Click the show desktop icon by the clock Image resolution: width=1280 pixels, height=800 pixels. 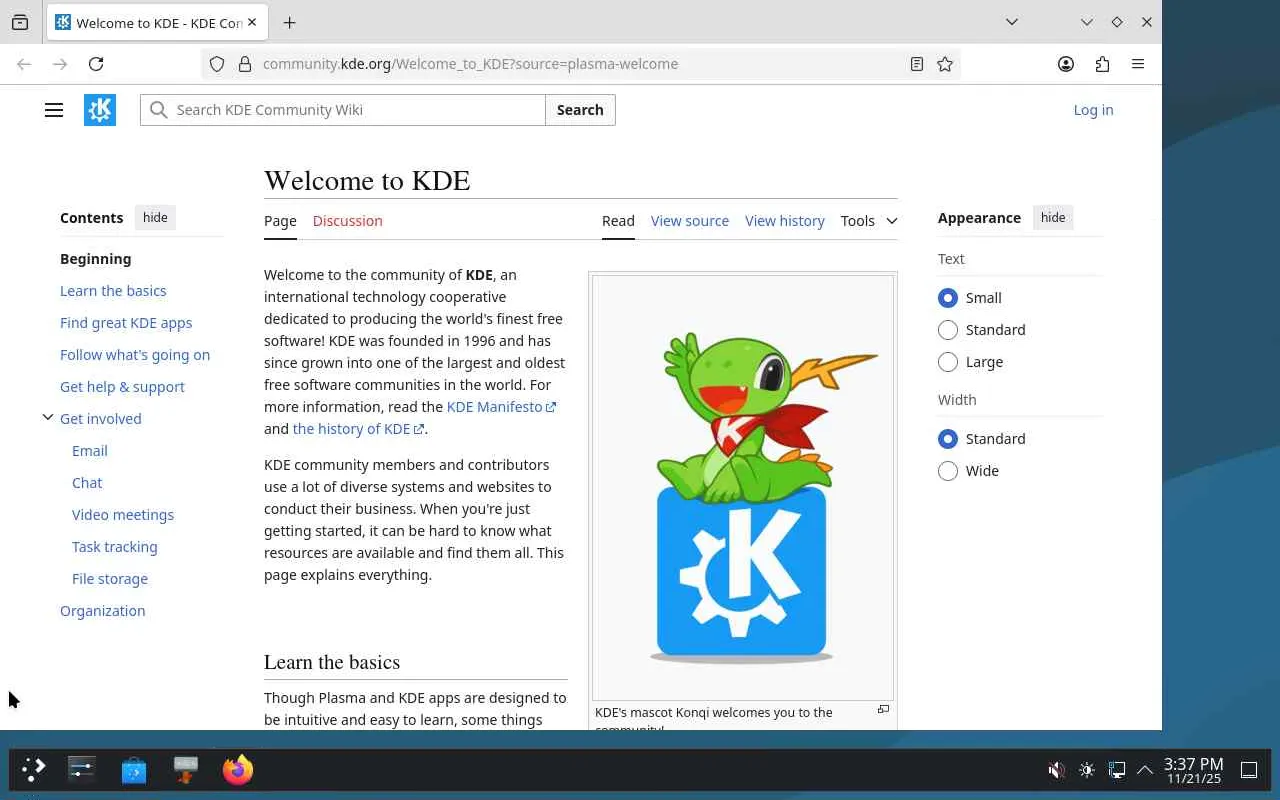(1249, 770)
